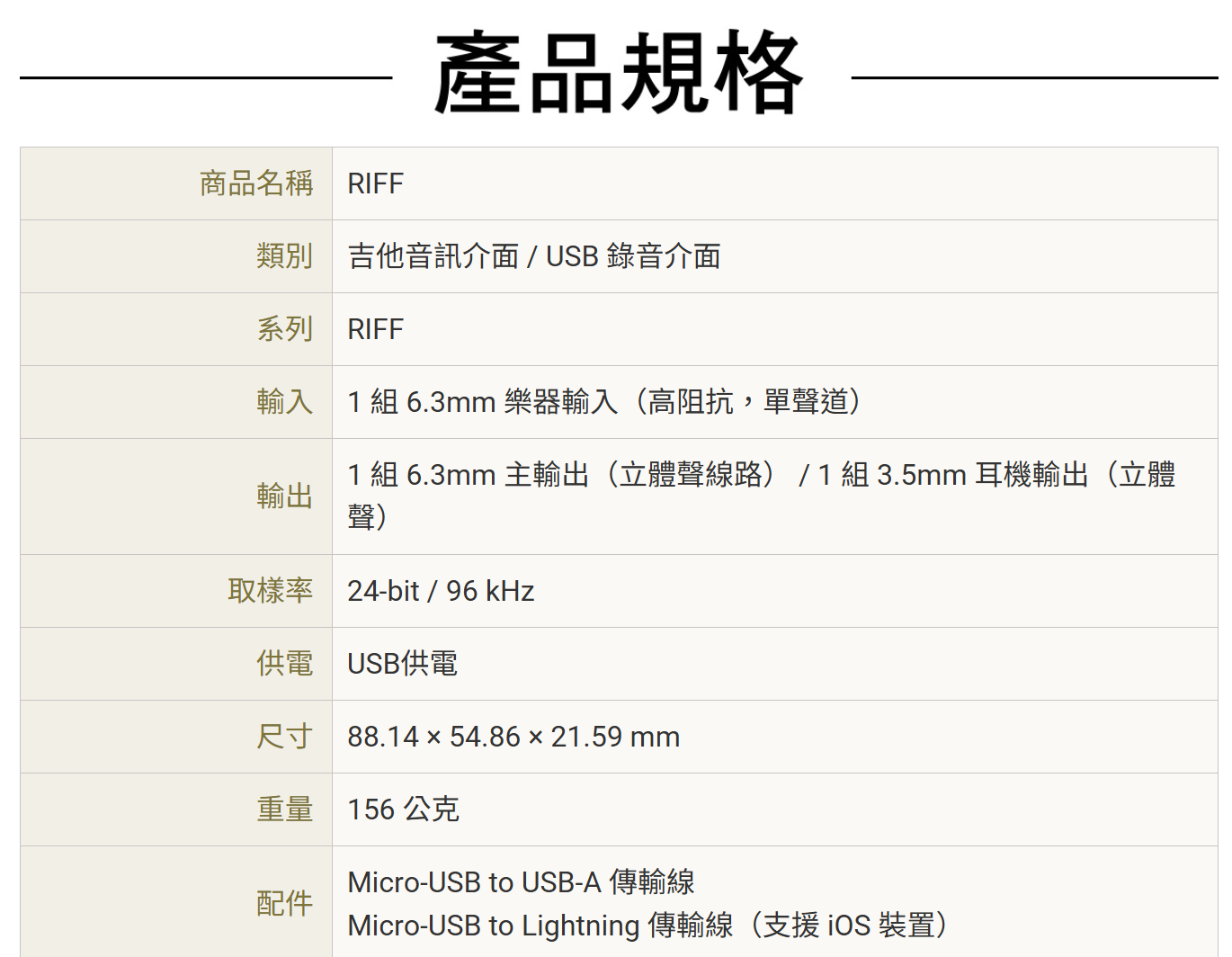
Task: Click the 類別 row label
Action: (x=284, y=256)
